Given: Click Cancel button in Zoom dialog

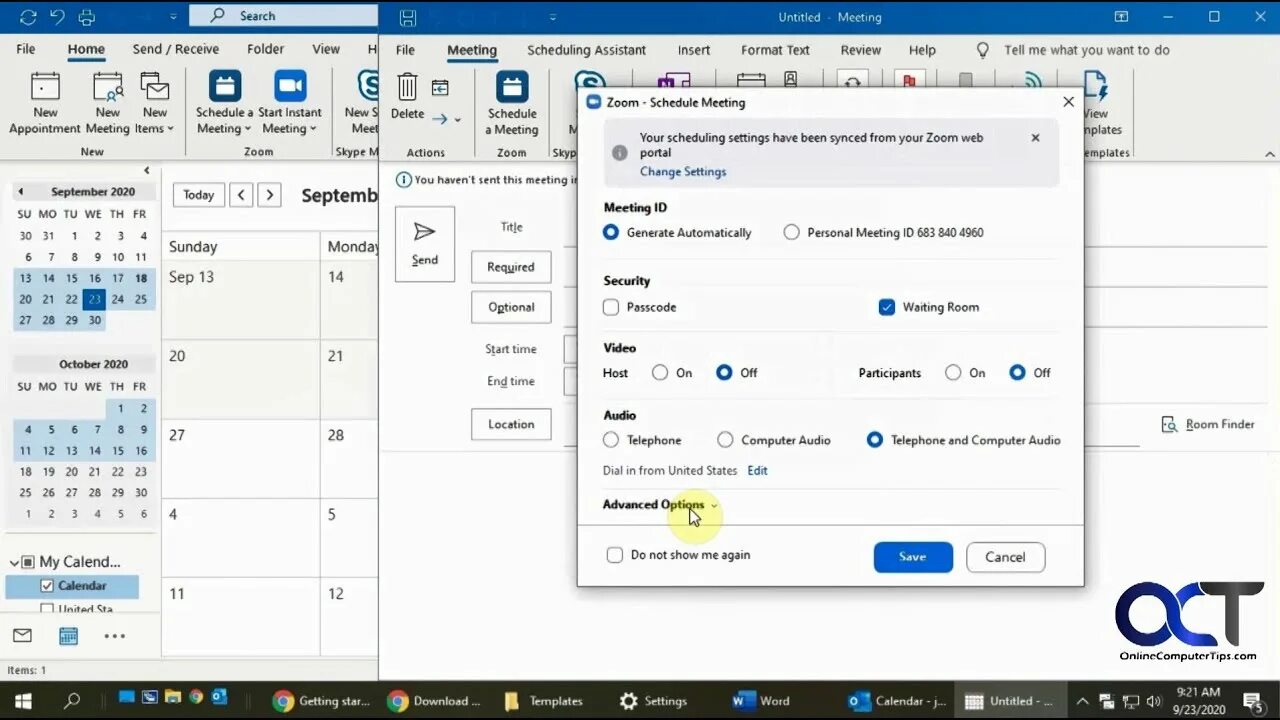Looking at the screenshot, I should click(x=1005, y=557).
